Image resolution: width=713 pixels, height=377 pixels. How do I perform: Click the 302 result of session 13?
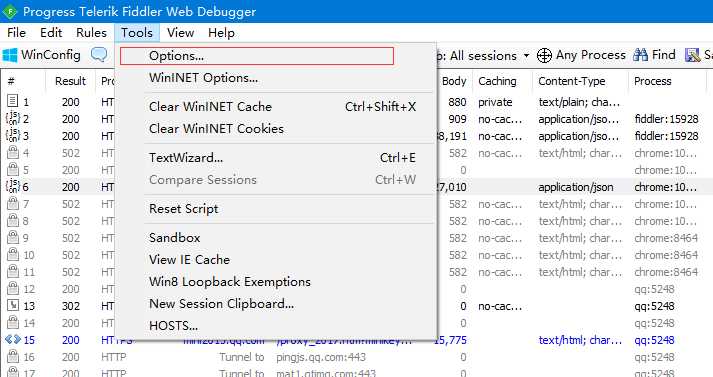click(70, 306)
